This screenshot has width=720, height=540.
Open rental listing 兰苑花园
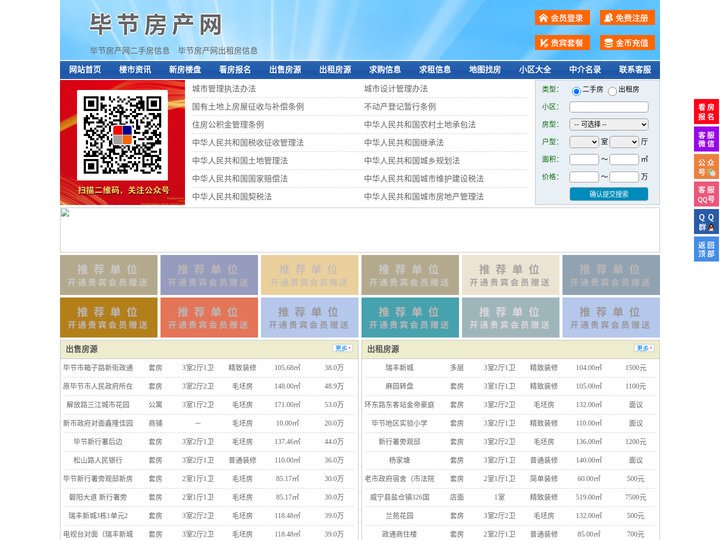[x=399, y=516]
